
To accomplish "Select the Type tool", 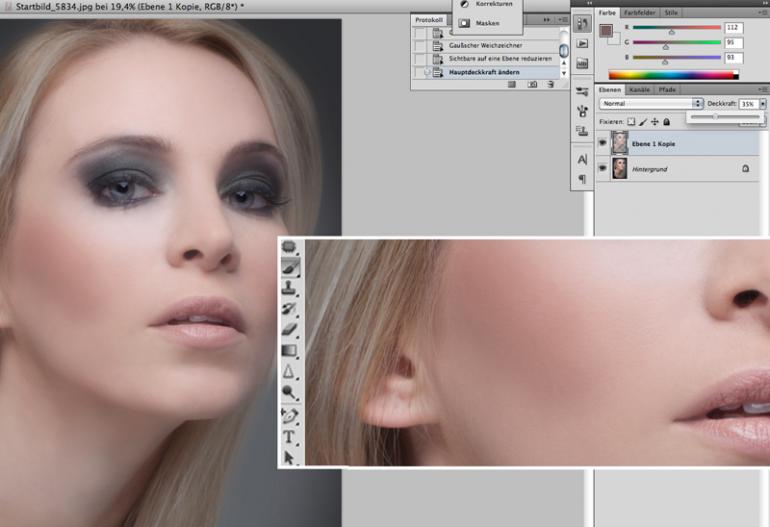I will point(290,436).
